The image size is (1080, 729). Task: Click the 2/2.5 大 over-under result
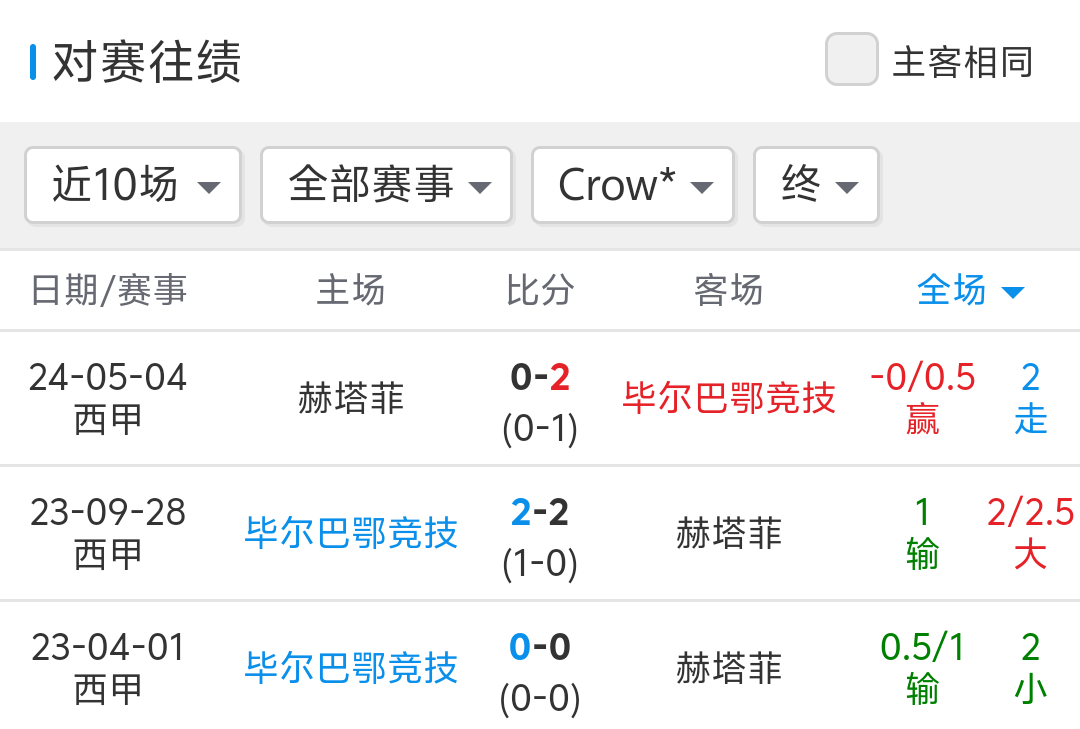click(x=1030, y=533)
